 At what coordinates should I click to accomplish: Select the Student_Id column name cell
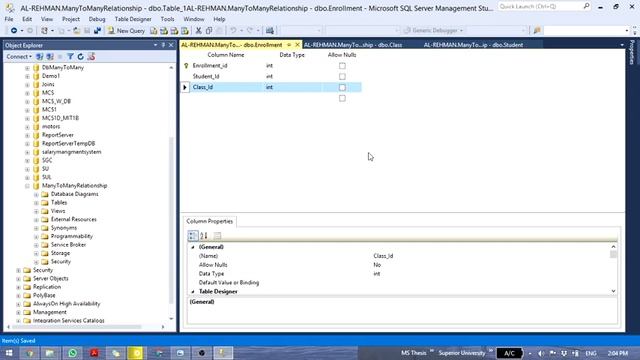[x=206, y=76]
